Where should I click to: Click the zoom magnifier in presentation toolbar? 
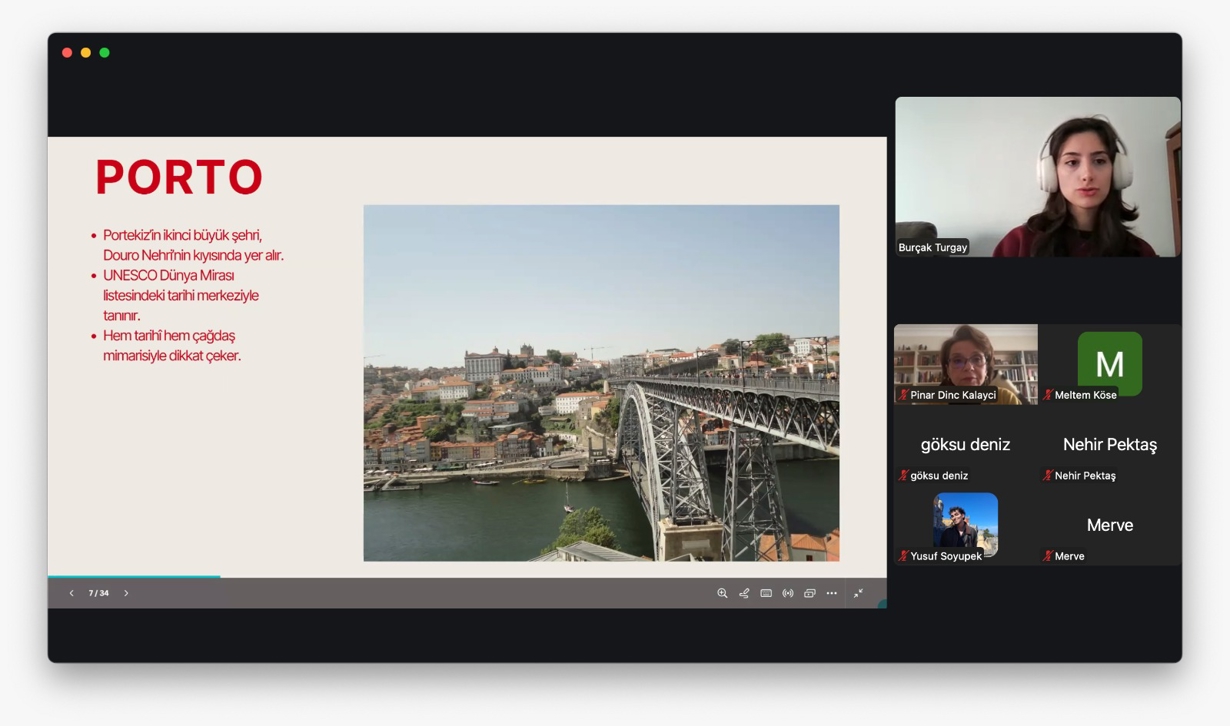pos(722,593)
